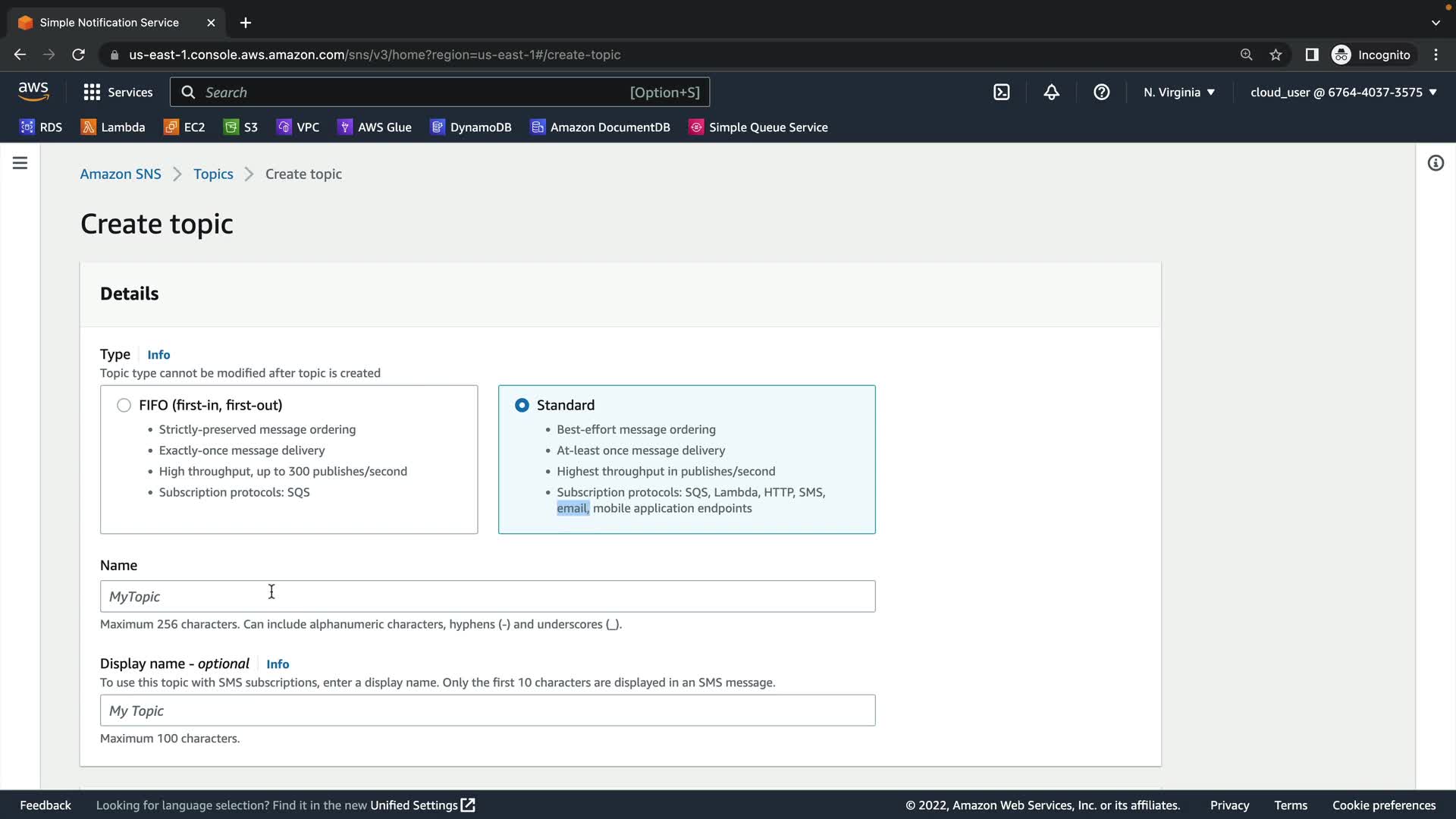Open Chrome tab search dropdown arrow
This screenshot has height=819, width=1456.
click(1436, 23)
